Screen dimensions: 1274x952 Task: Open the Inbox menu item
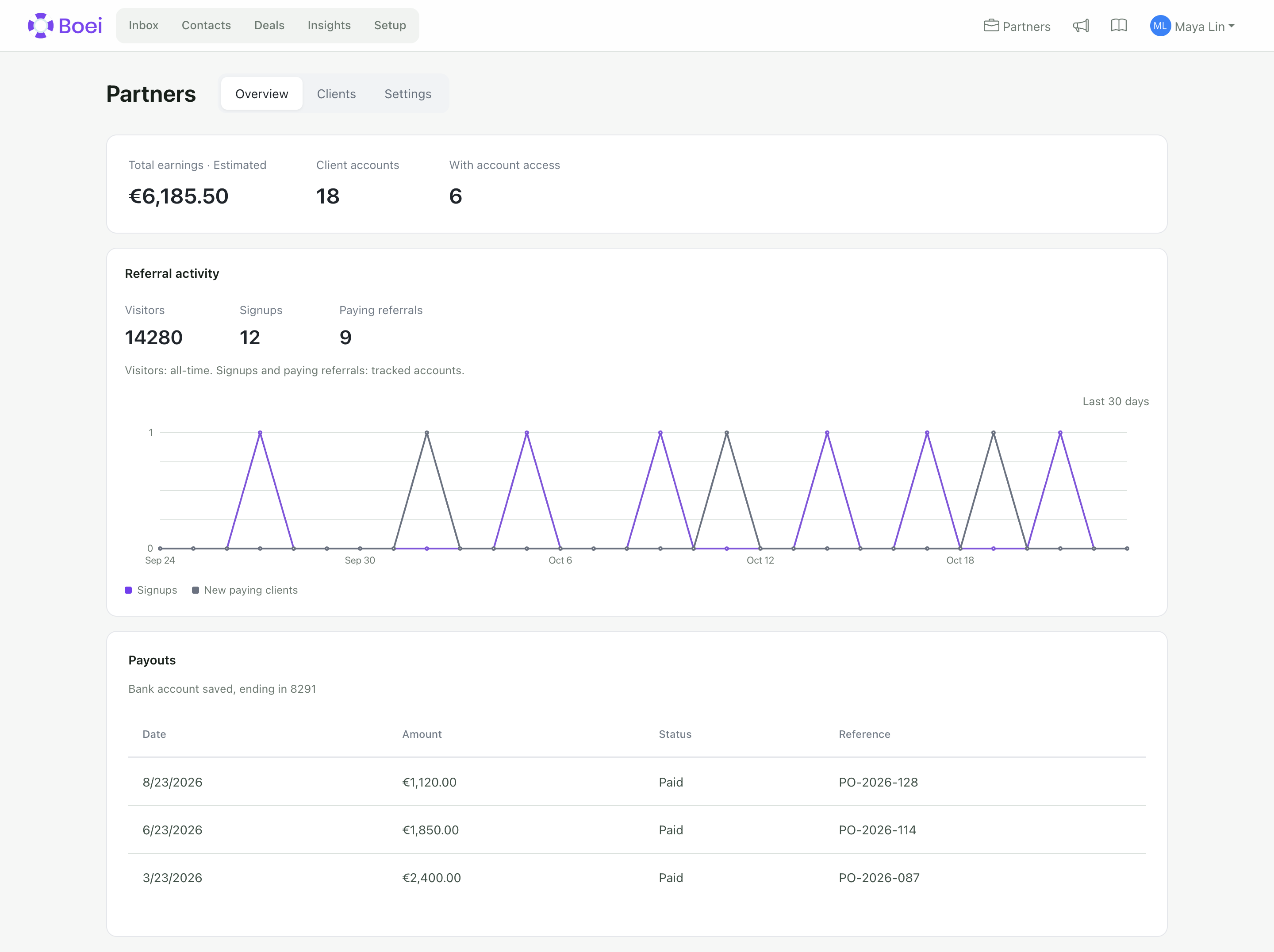pos(143,25)
